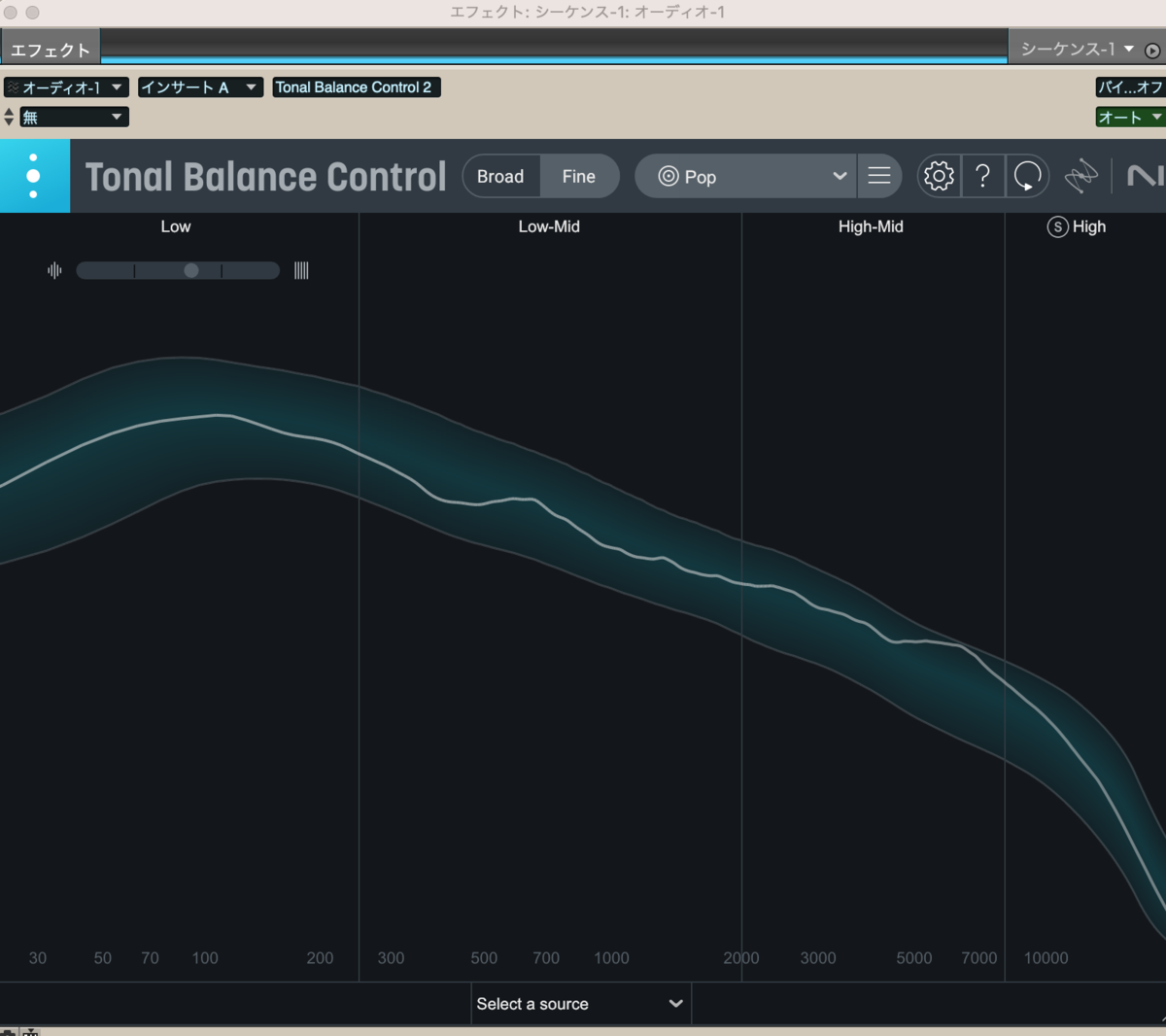Switch the curve view to Fine mode

578,176
